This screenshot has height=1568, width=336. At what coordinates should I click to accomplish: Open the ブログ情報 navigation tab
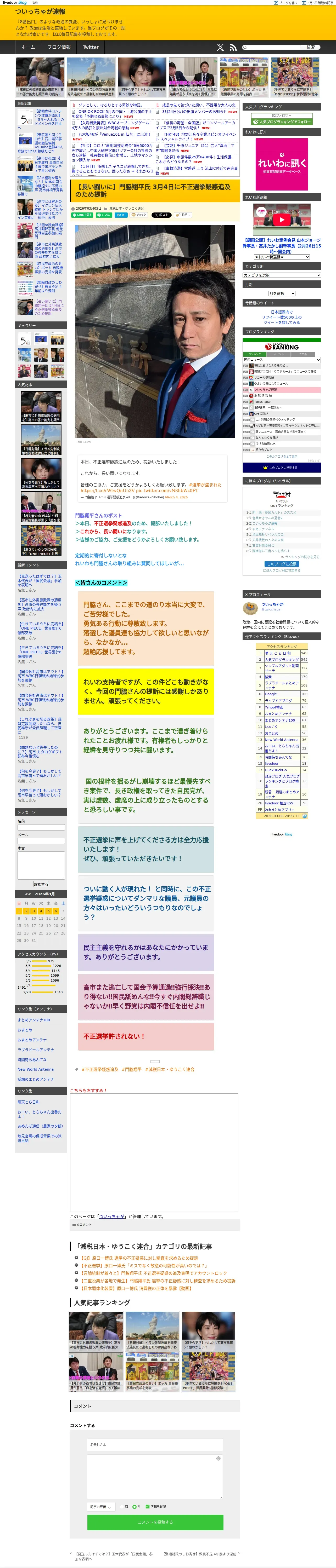tap(59, 47)
